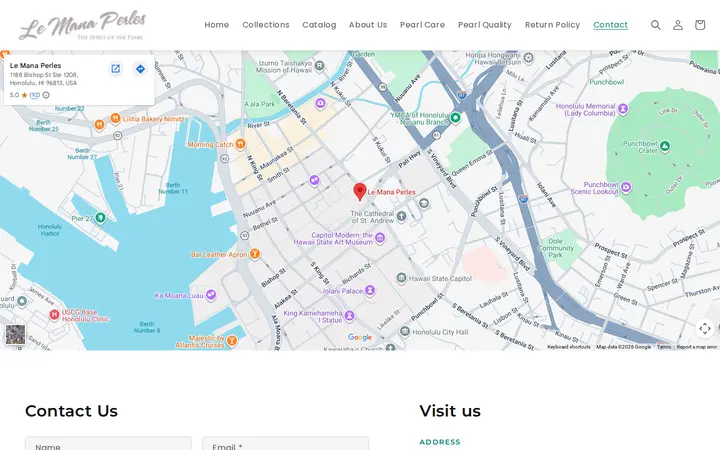720x450 pixels.
Task: Select the Capitol Modern art museum marker
Action: pos(380,237)
